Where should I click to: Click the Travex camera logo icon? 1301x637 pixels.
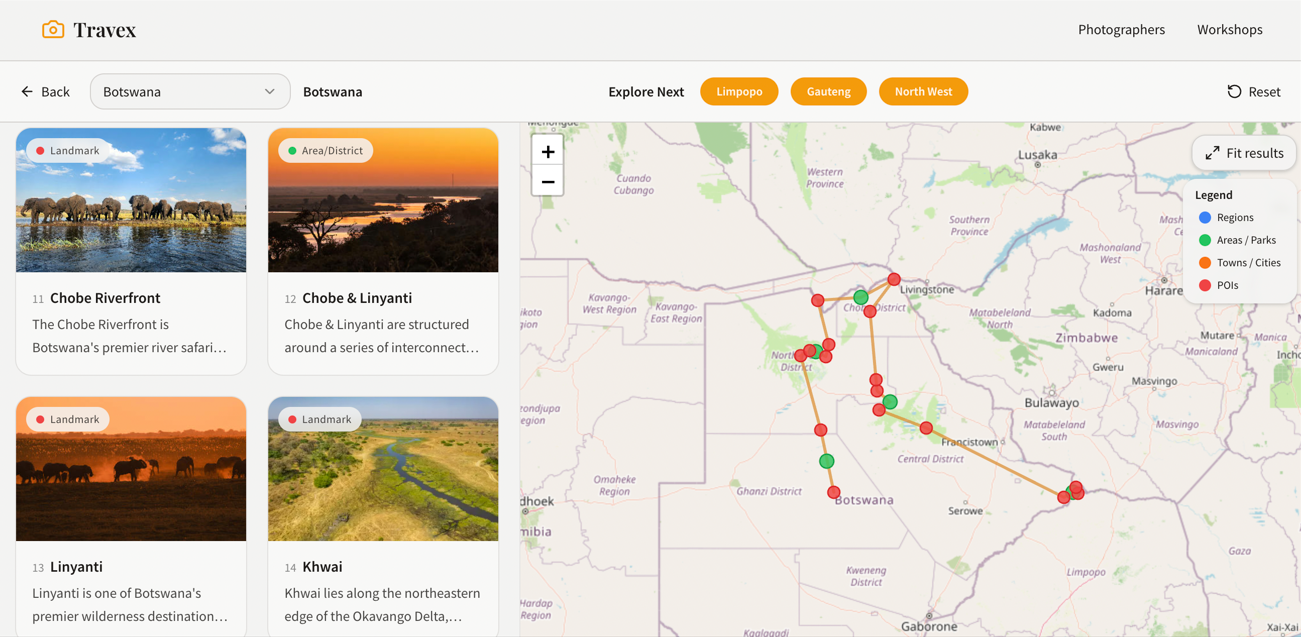tap(53, 30)
